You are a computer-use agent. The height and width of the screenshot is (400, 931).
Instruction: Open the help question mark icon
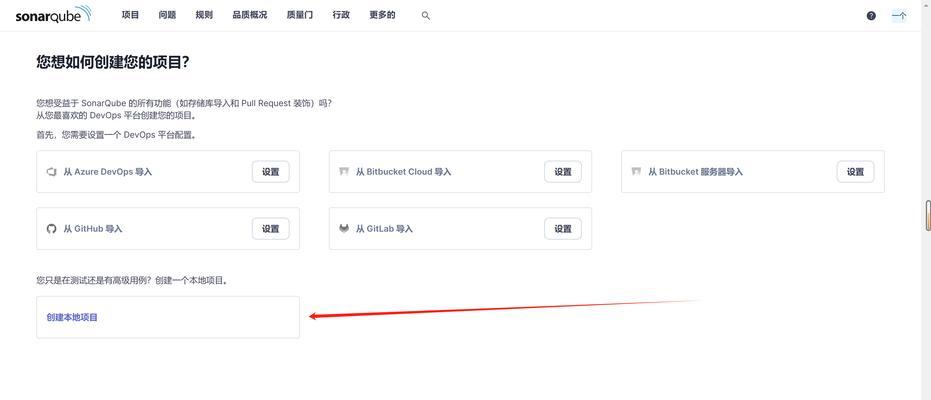[x=871, y=16]
